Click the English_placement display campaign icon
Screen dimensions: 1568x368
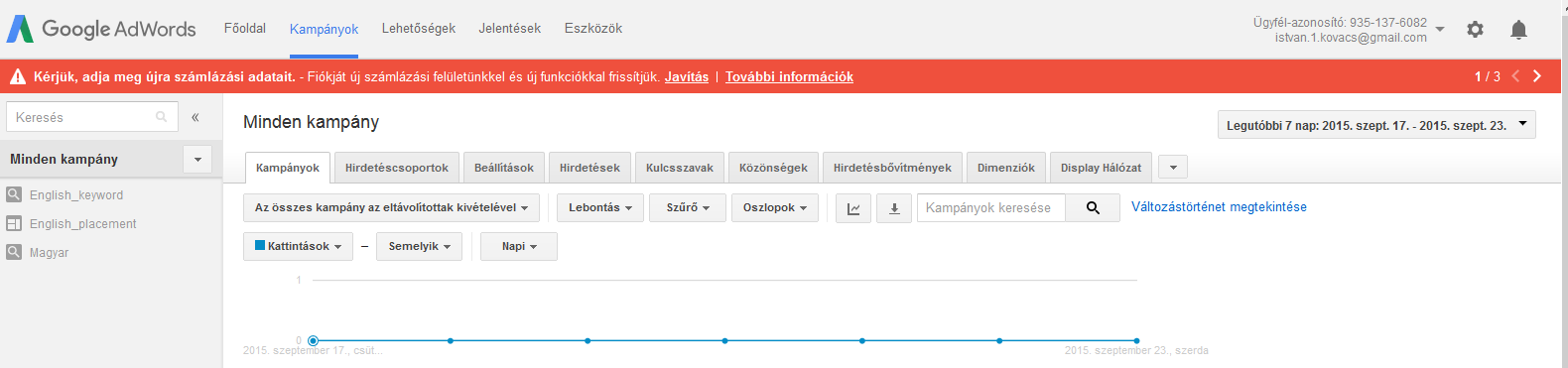pos(14,223)
